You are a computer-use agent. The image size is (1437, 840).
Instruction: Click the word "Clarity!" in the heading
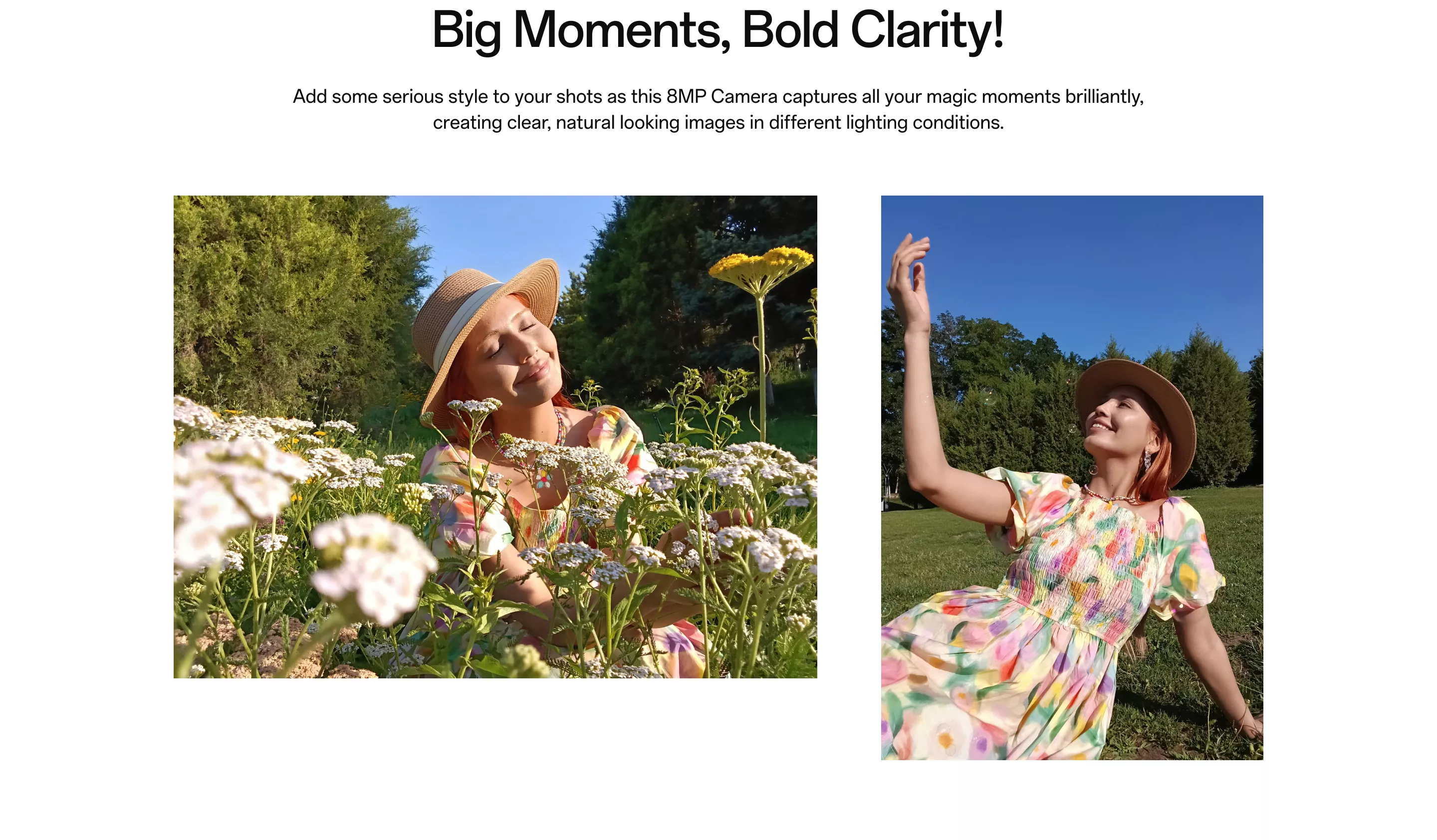tap(927, 31)
